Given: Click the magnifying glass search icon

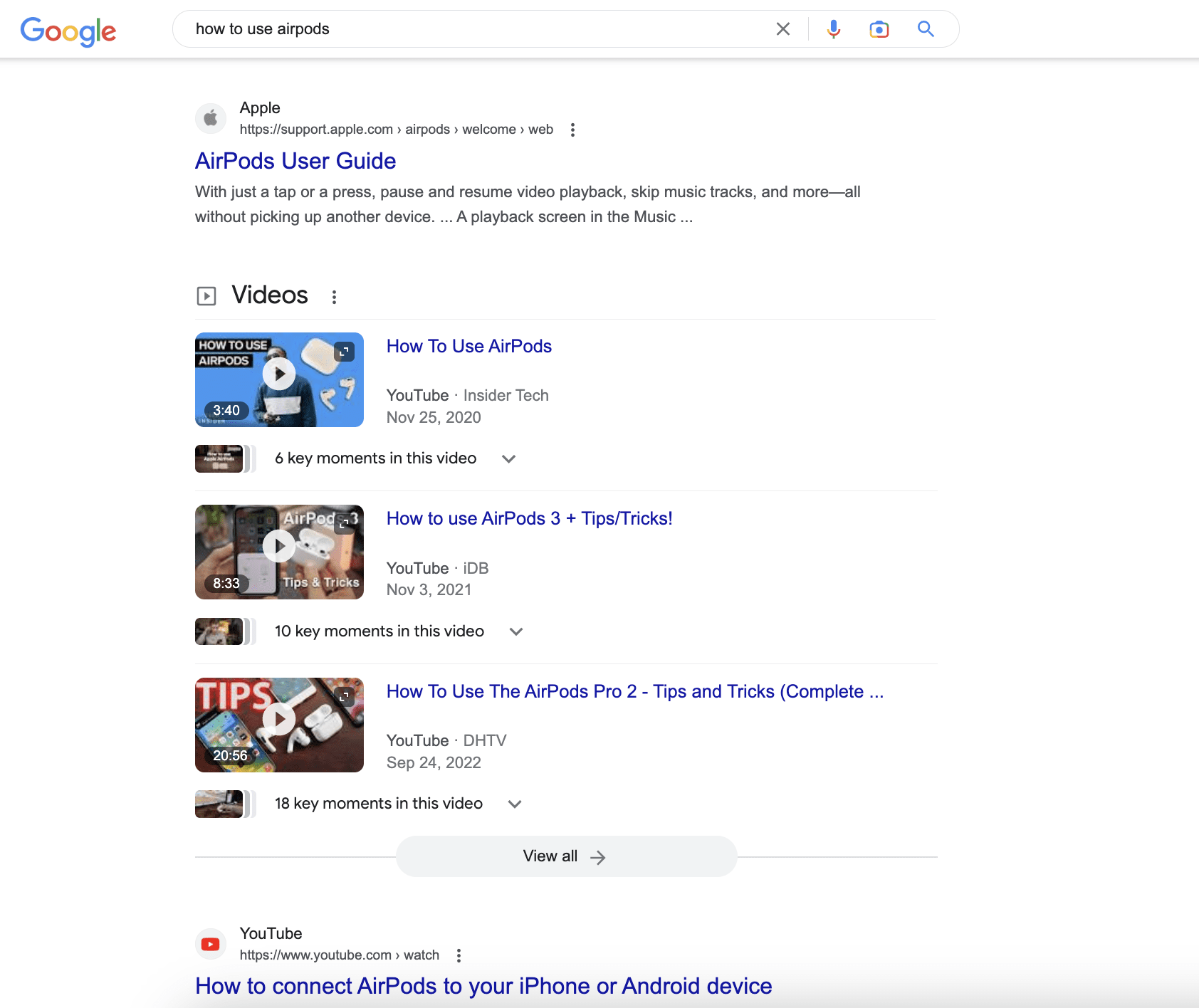Looking at the screenshot, I should 926,29.
